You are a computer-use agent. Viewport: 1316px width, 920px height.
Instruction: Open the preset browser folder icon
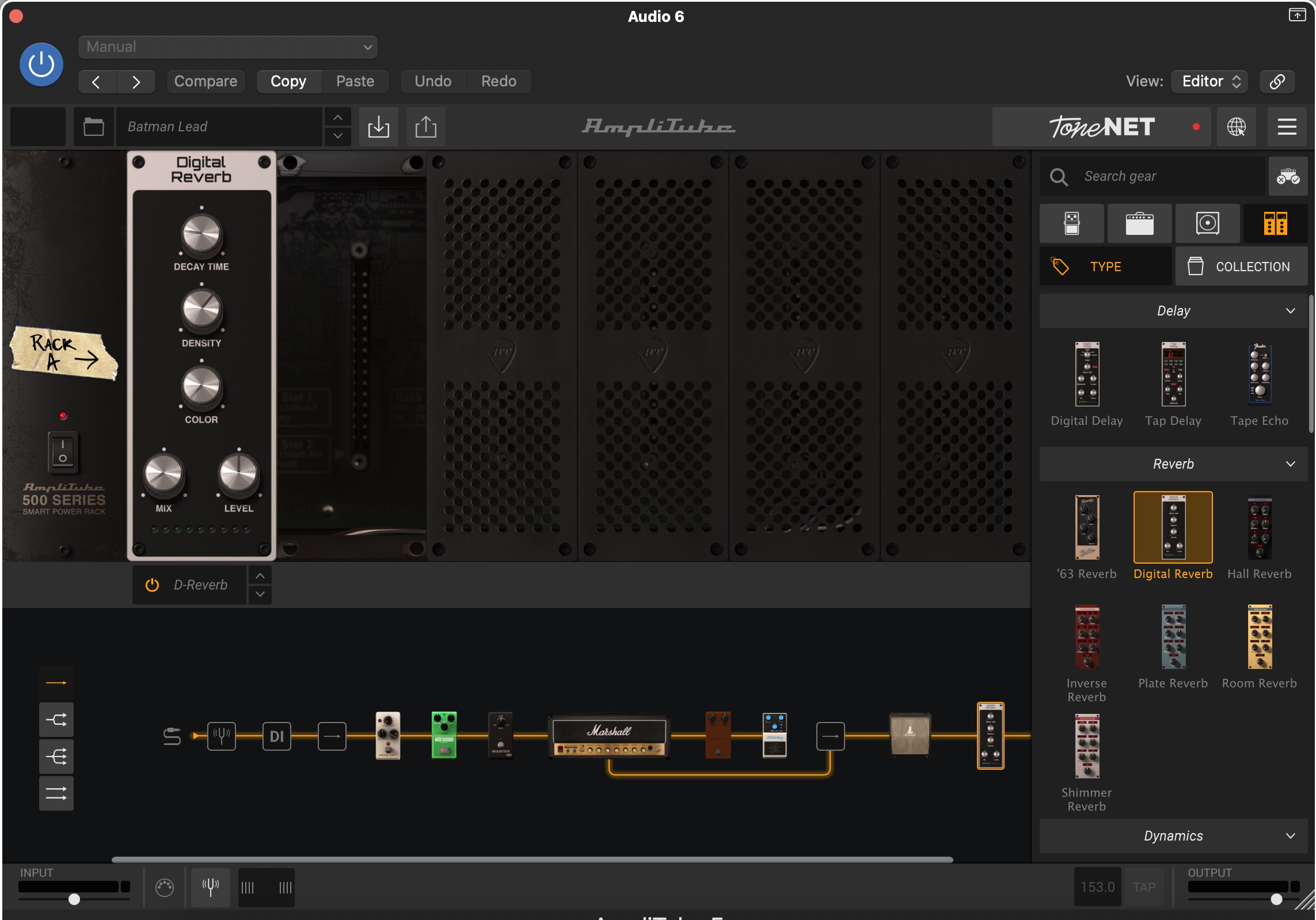93,127
